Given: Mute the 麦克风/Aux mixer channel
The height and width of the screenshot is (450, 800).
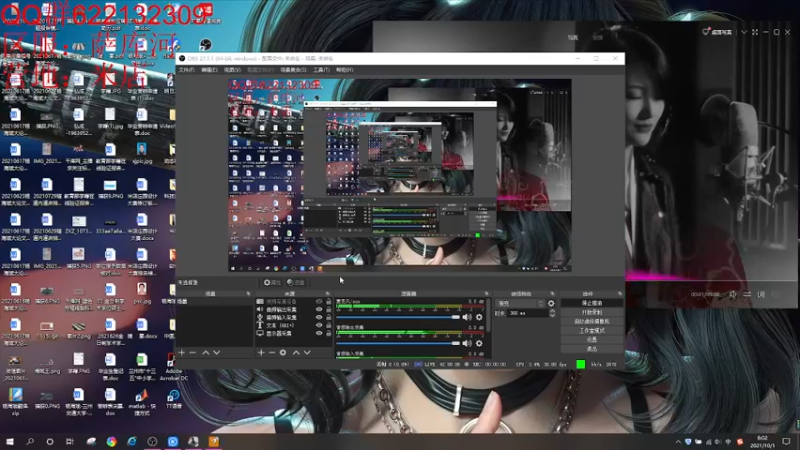Looking at the screenshot, I should 467,317.
